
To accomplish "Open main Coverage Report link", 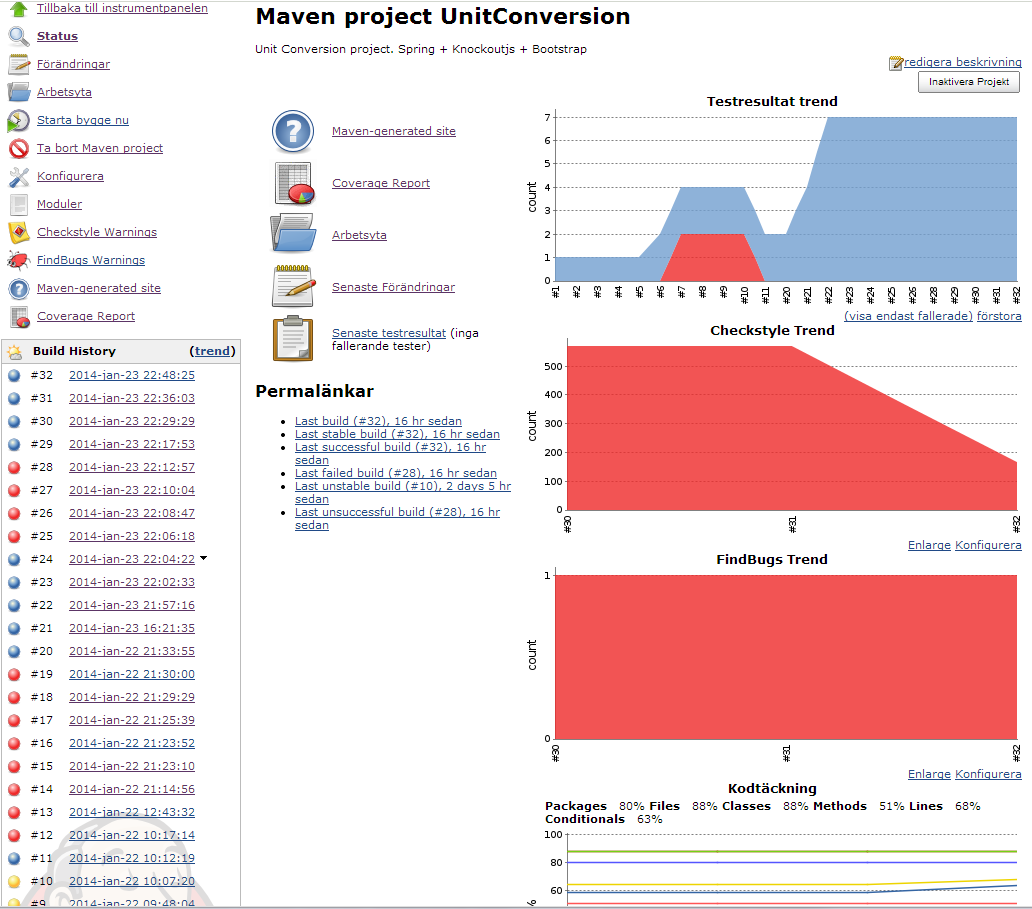I will click(381, 183).
